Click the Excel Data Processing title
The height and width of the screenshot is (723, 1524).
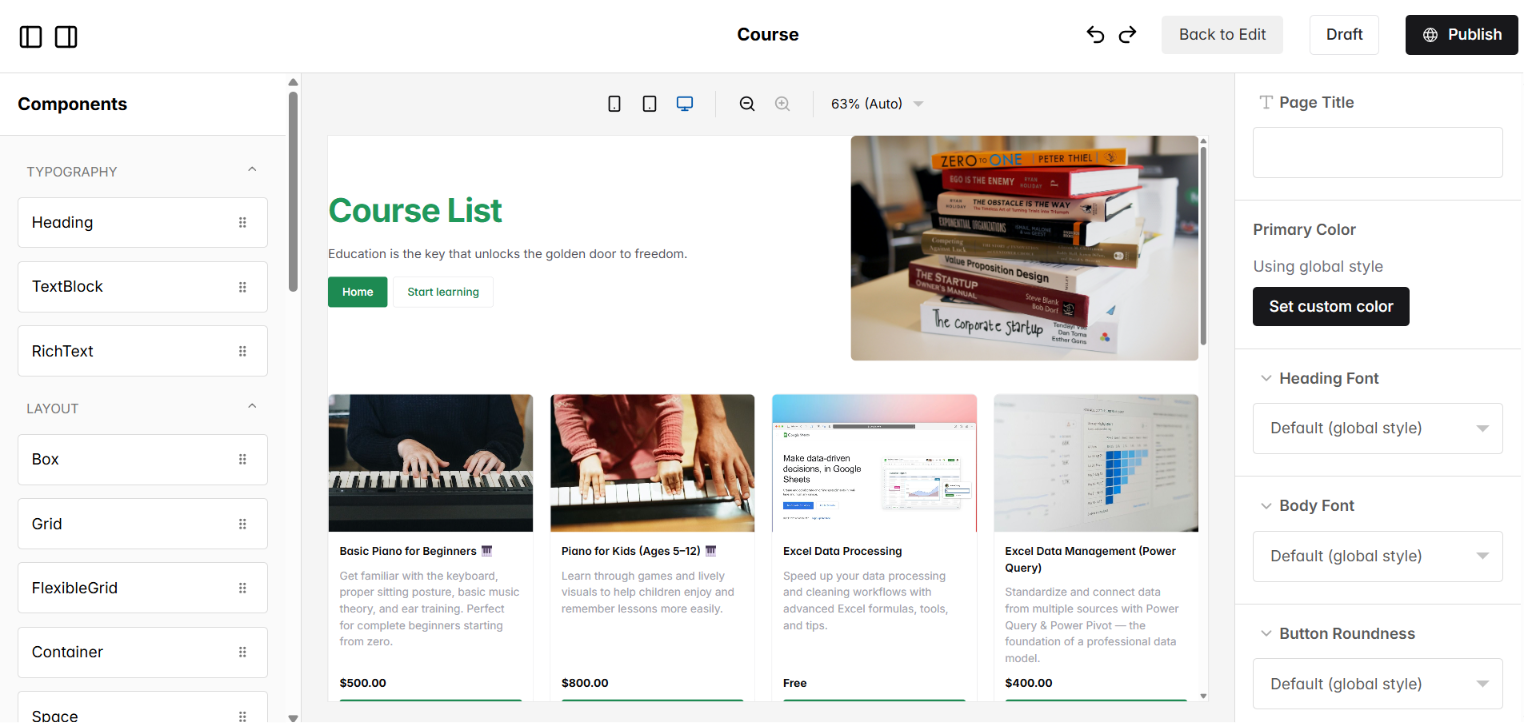(843, 551)
